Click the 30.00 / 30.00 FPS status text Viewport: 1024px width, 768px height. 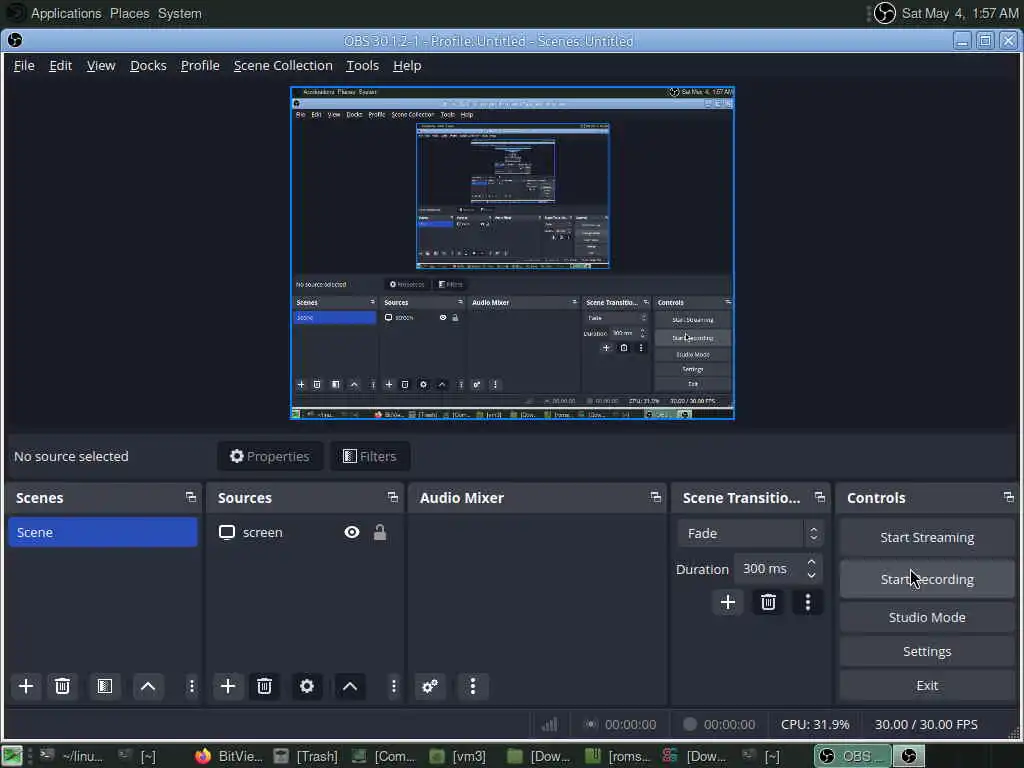[x=926, y=724]
